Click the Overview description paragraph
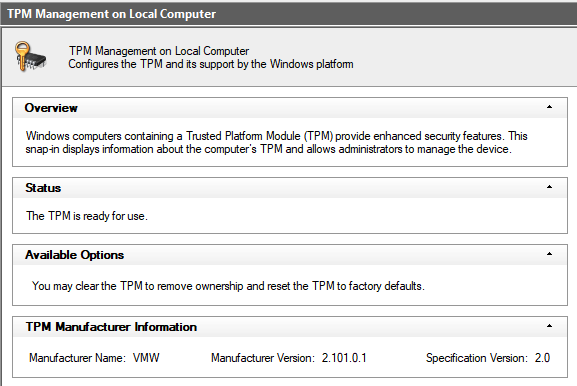The width and height of the screenshot is (577, 386). pos(276,142)
